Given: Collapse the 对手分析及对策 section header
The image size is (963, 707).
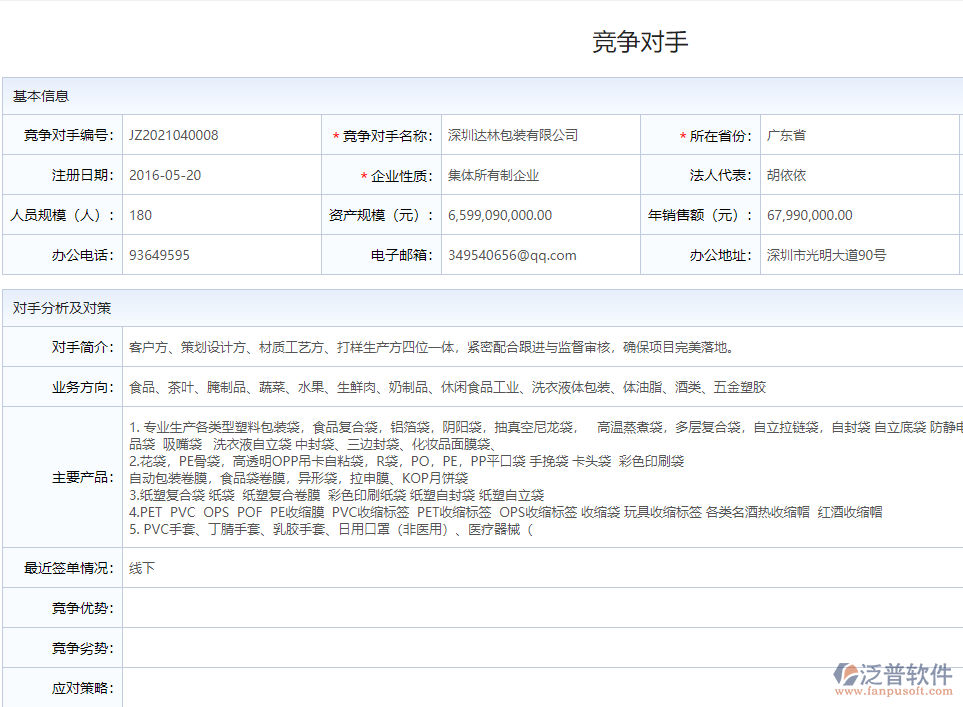Looking at the screenshot, I should click(x=62, y=308).
